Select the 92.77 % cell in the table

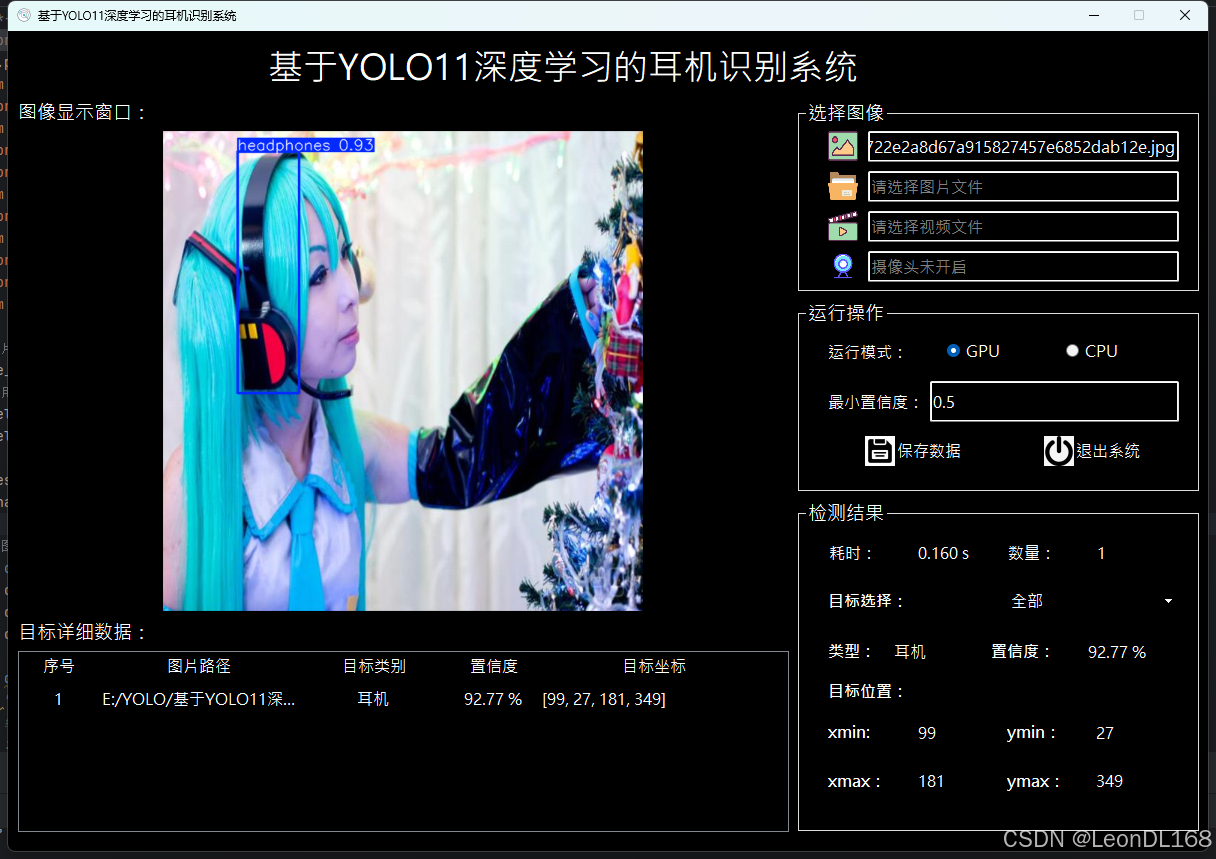[493, 699]
